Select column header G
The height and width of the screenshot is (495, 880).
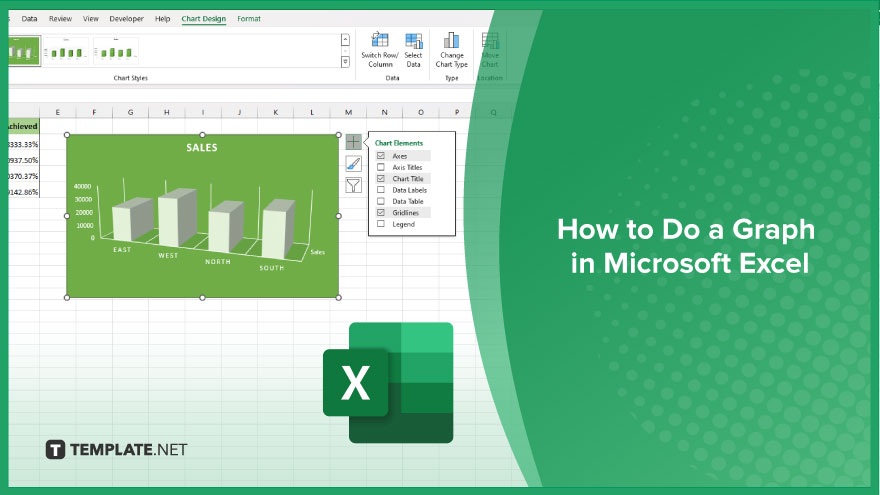130,112
